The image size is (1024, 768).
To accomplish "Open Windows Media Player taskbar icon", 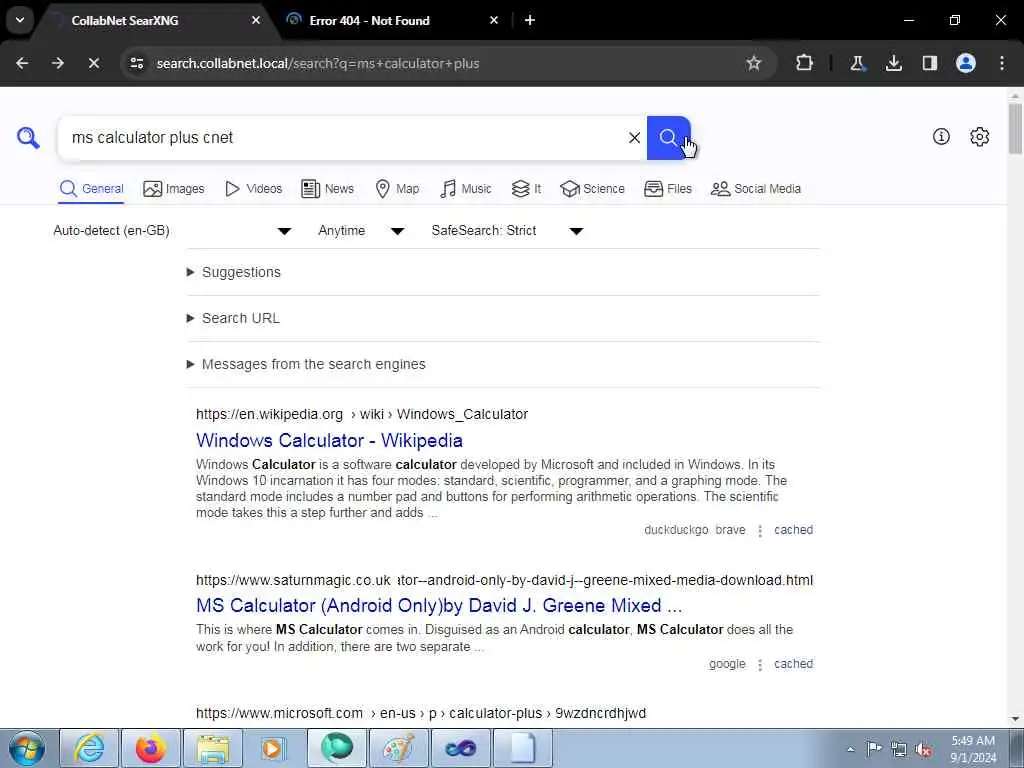I will pos(274,748).
